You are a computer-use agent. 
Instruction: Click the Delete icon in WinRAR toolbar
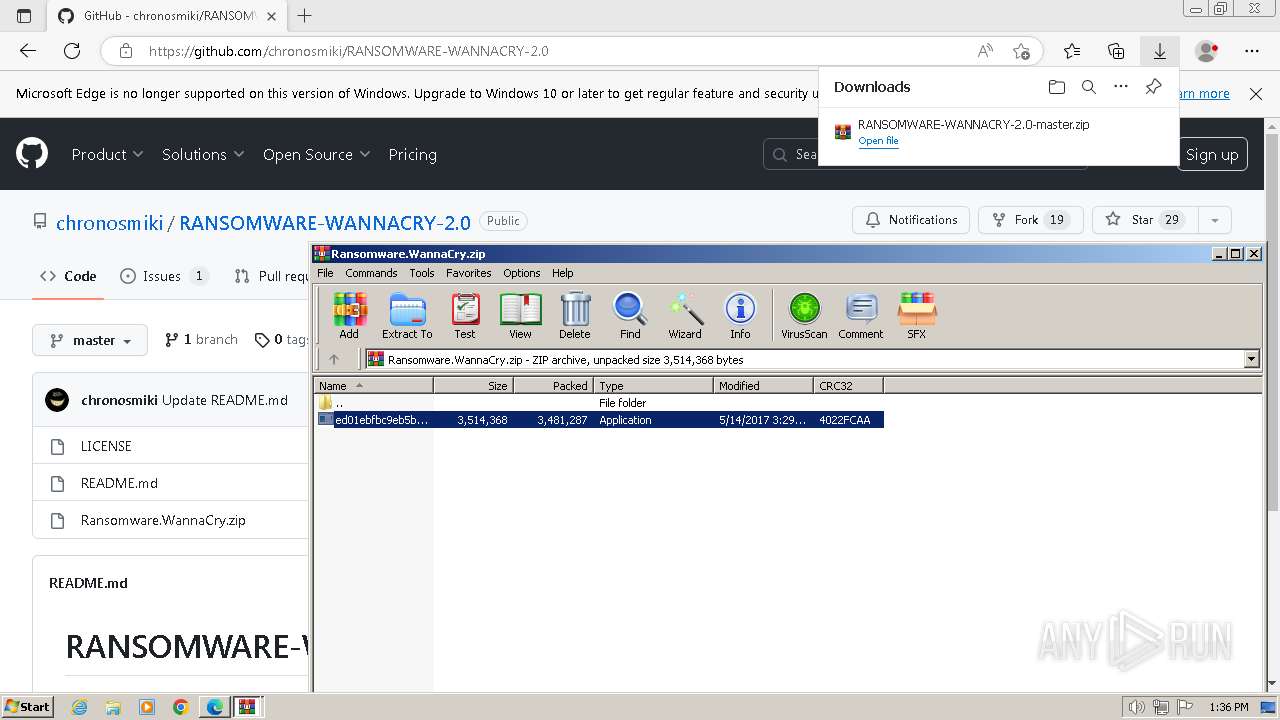coord(575,315)
